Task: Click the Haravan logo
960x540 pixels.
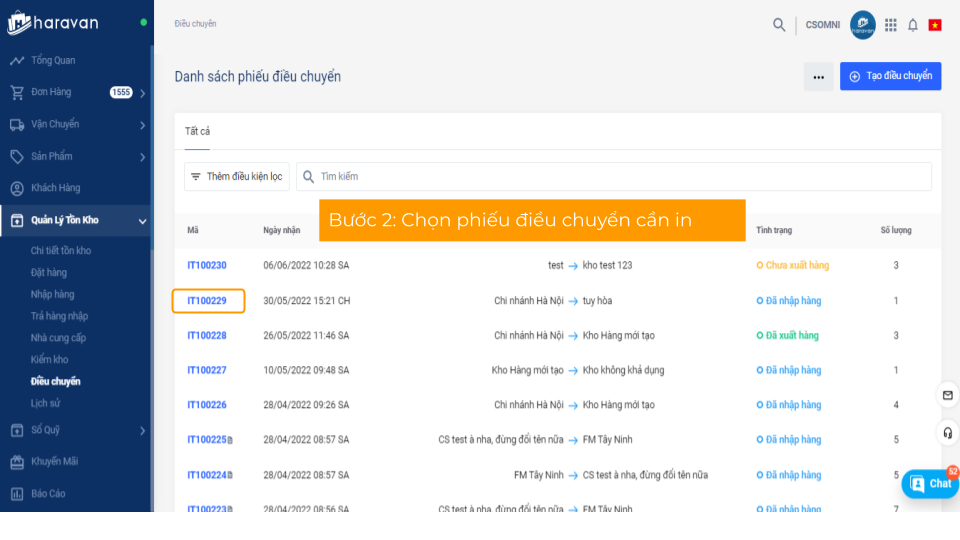Action: 53,23
